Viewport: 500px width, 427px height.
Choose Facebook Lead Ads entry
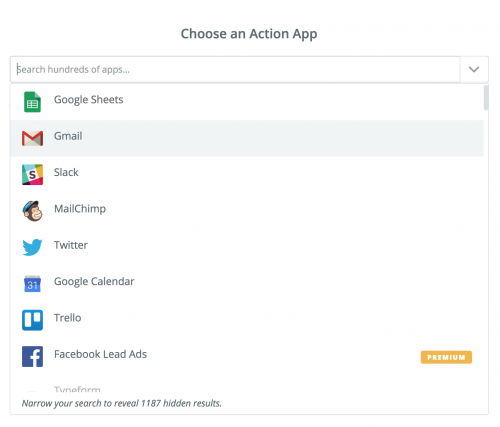[247, 356]
